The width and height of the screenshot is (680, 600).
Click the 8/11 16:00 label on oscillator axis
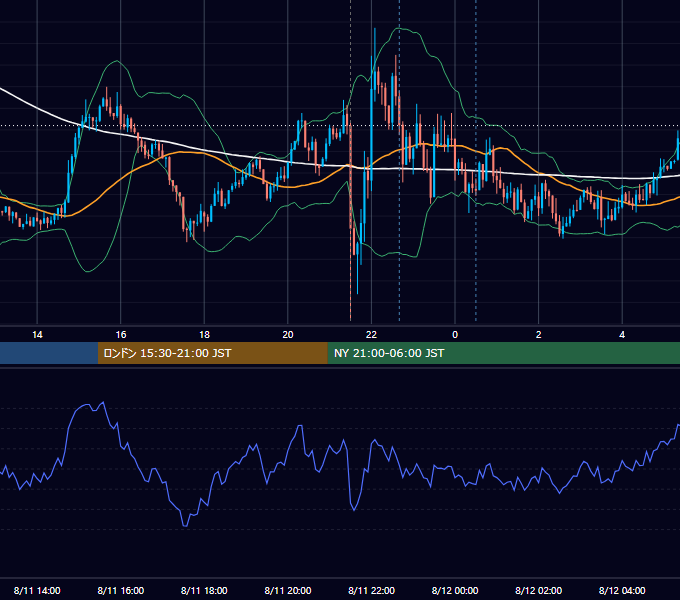click(121, 590)
